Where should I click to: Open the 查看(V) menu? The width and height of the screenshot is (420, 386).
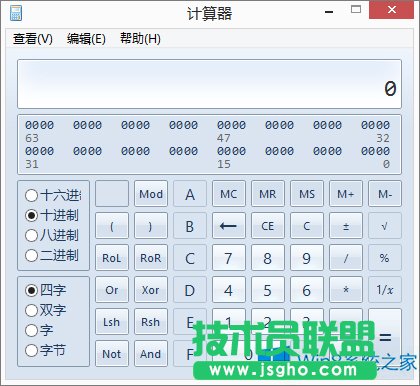(x=33, y=39)
